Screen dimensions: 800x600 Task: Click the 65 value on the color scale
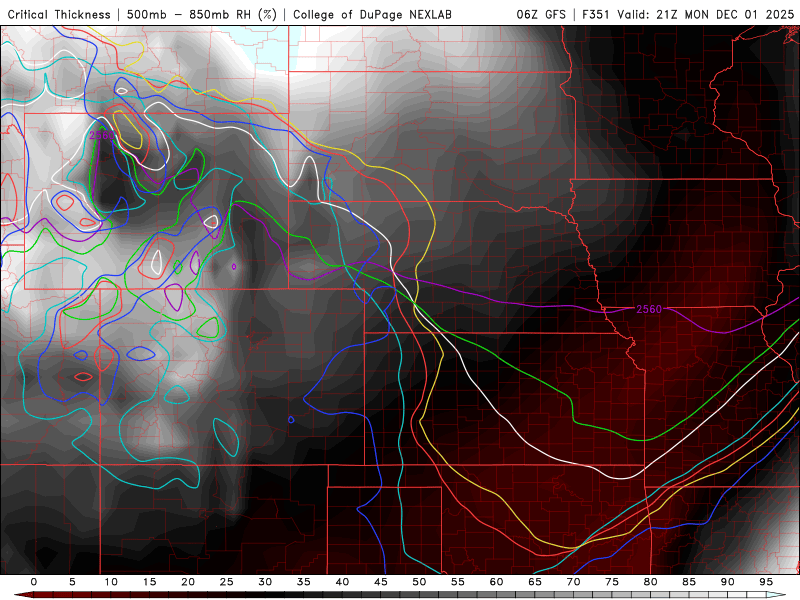point(535,582)
